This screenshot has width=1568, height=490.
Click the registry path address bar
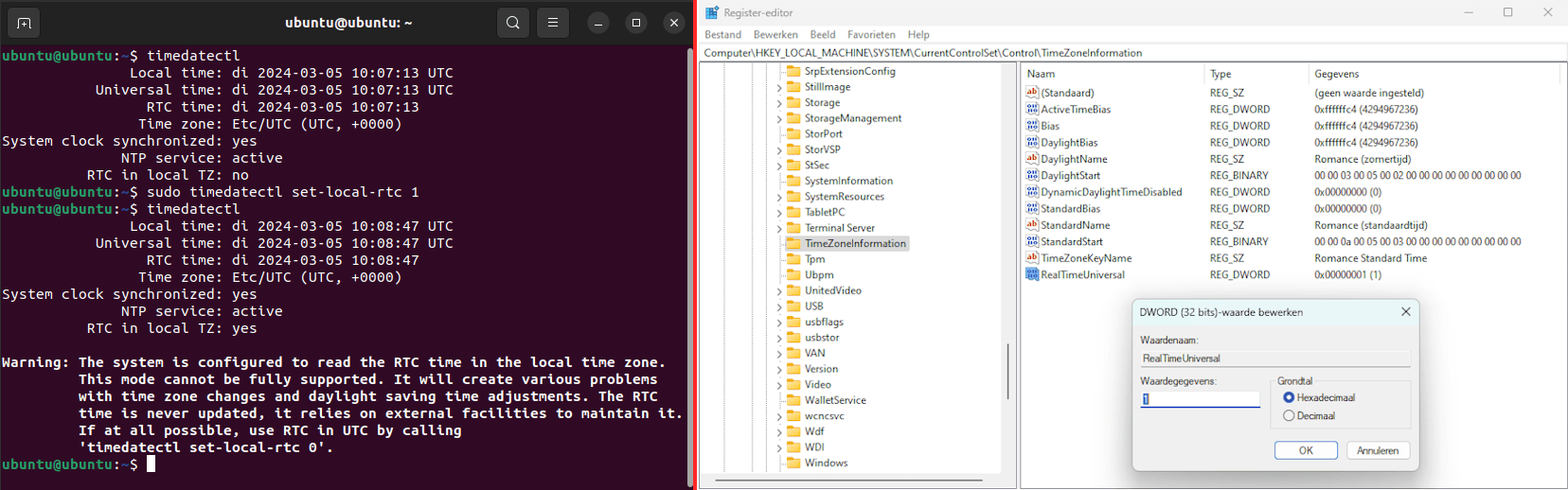pos(1133,53)
